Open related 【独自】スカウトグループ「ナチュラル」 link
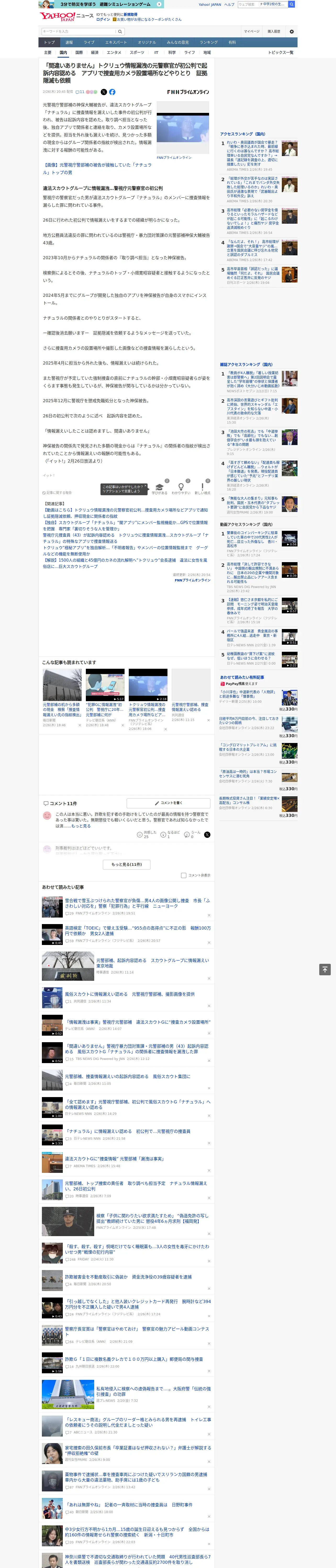 point(125,526)
